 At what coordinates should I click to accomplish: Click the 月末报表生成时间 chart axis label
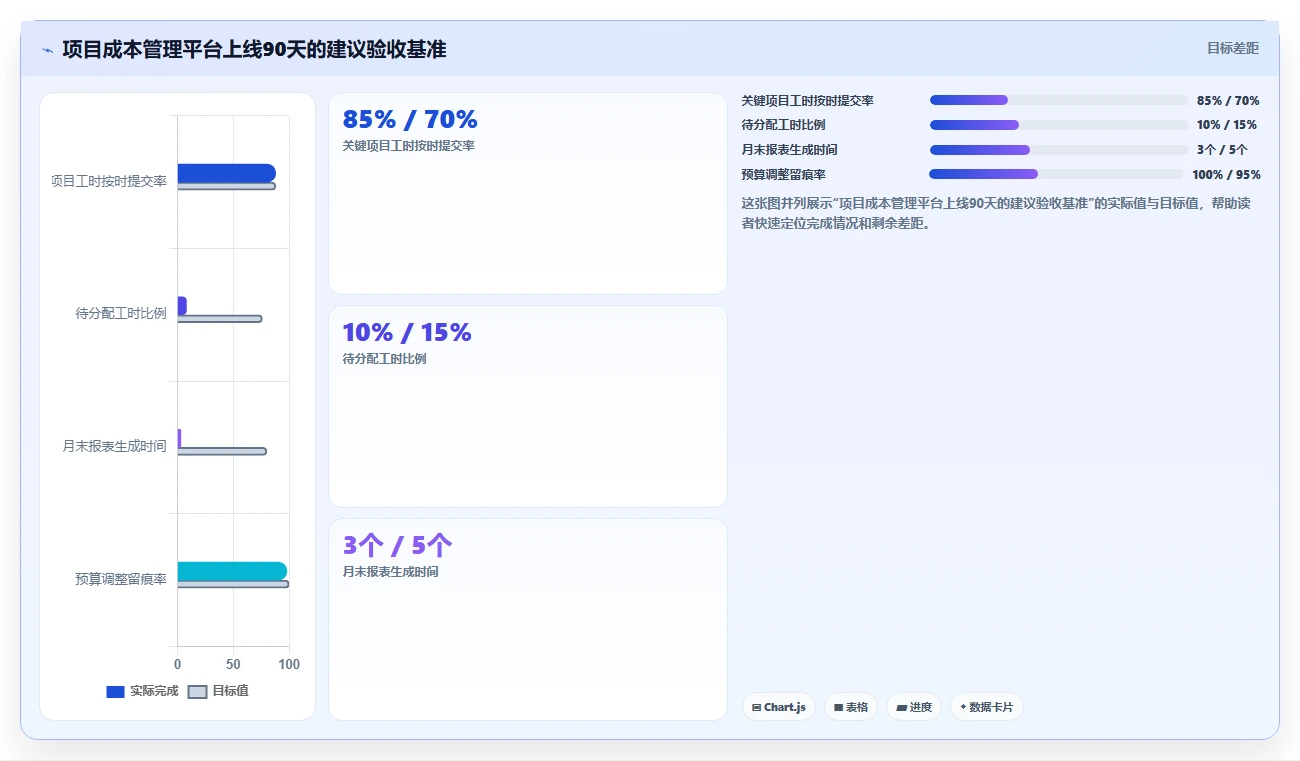(x=115, y=446)
